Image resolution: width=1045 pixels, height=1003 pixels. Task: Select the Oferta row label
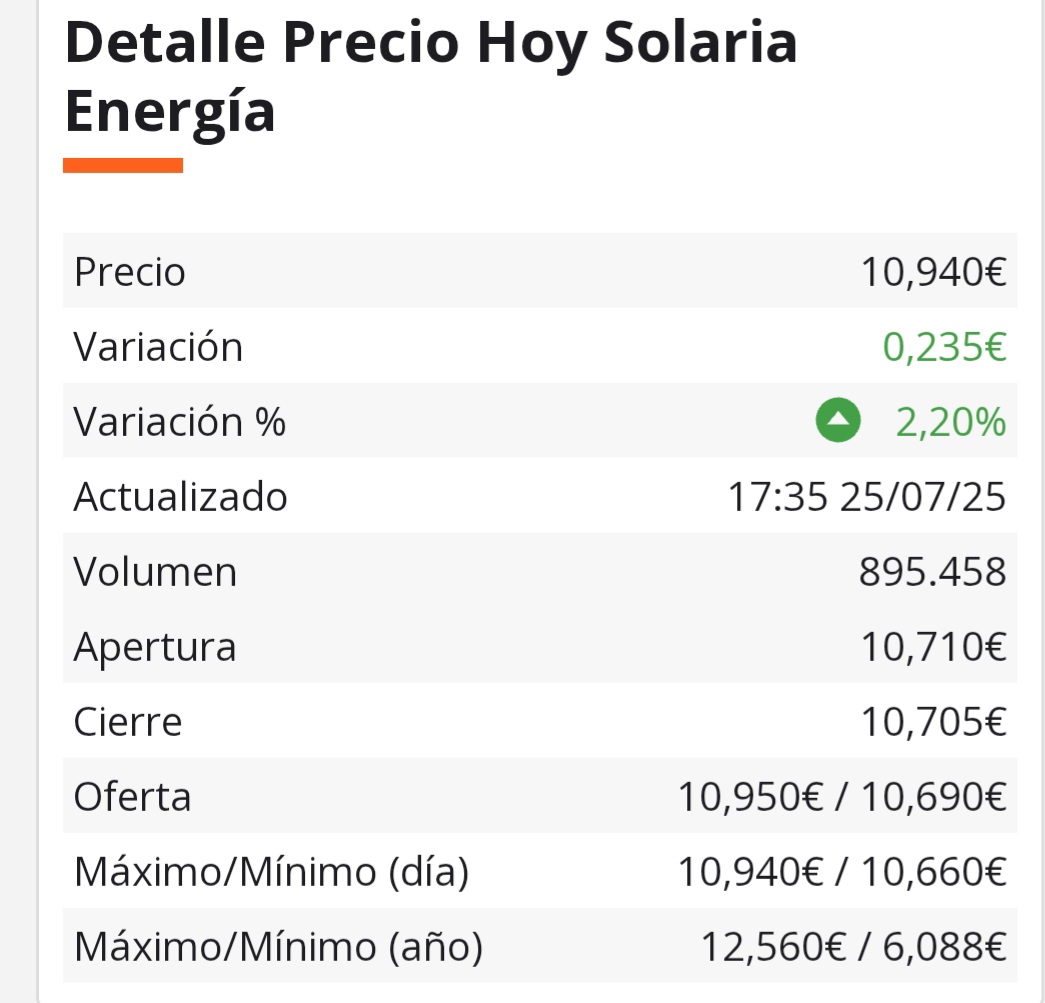click(132, 797)
